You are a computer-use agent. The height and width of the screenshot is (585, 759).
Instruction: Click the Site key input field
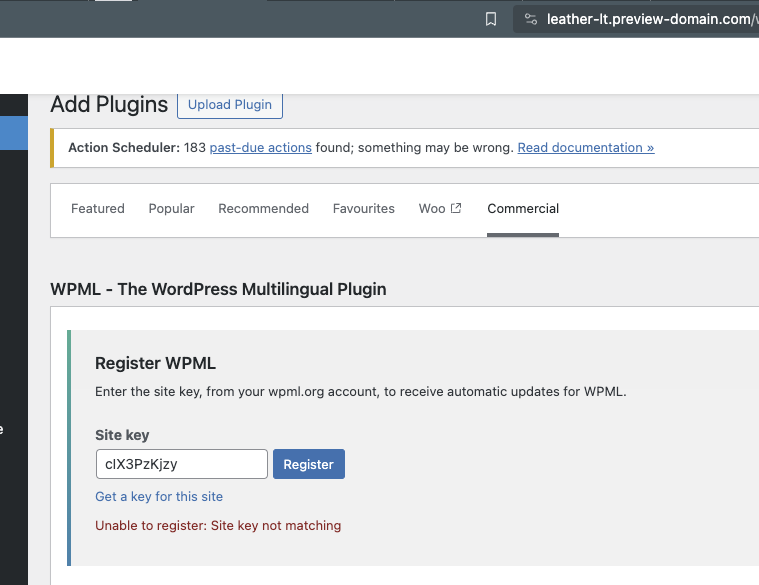[x=182, y=464]
